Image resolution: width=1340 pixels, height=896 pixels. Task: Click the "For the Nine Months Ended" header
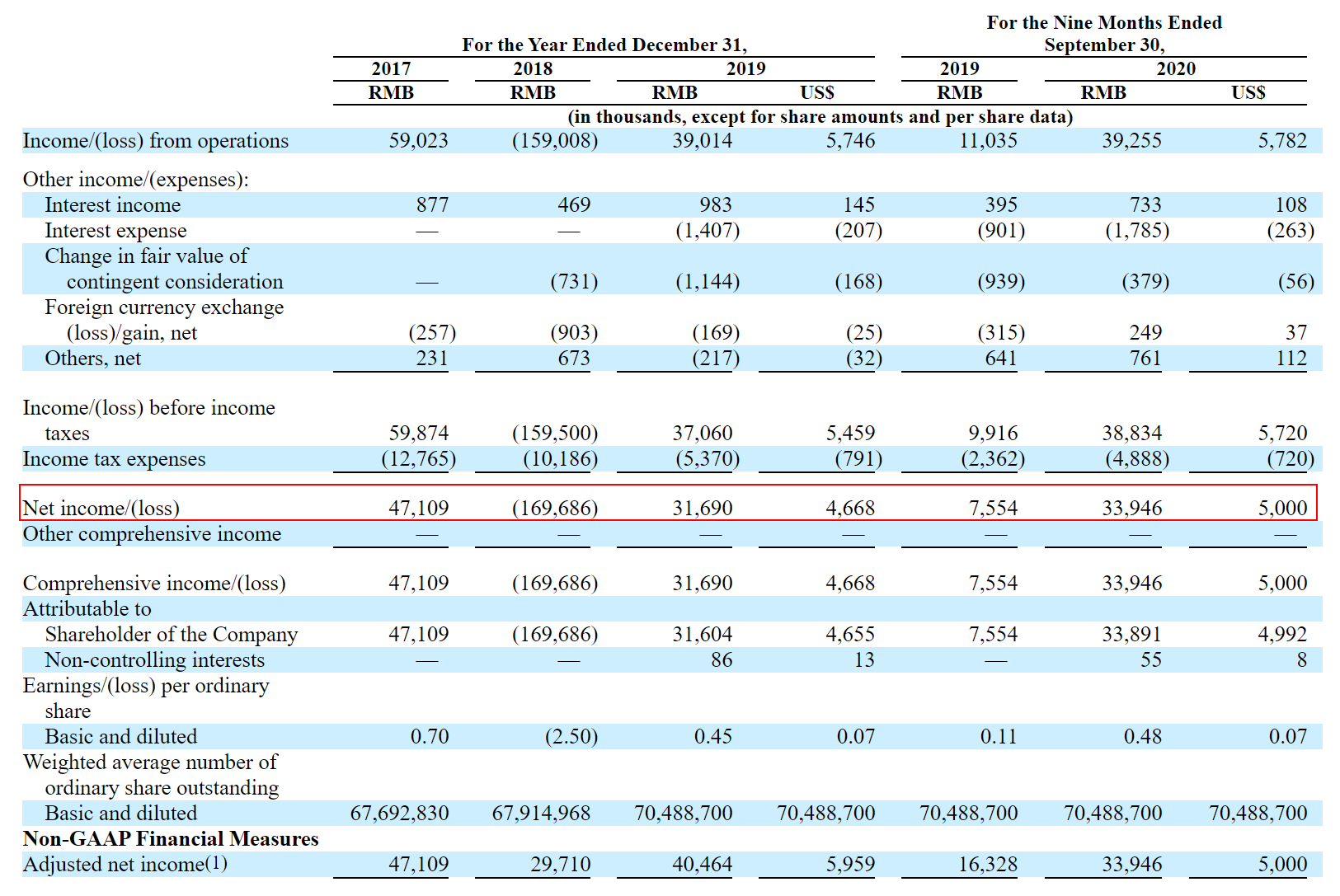point(1103,22)
